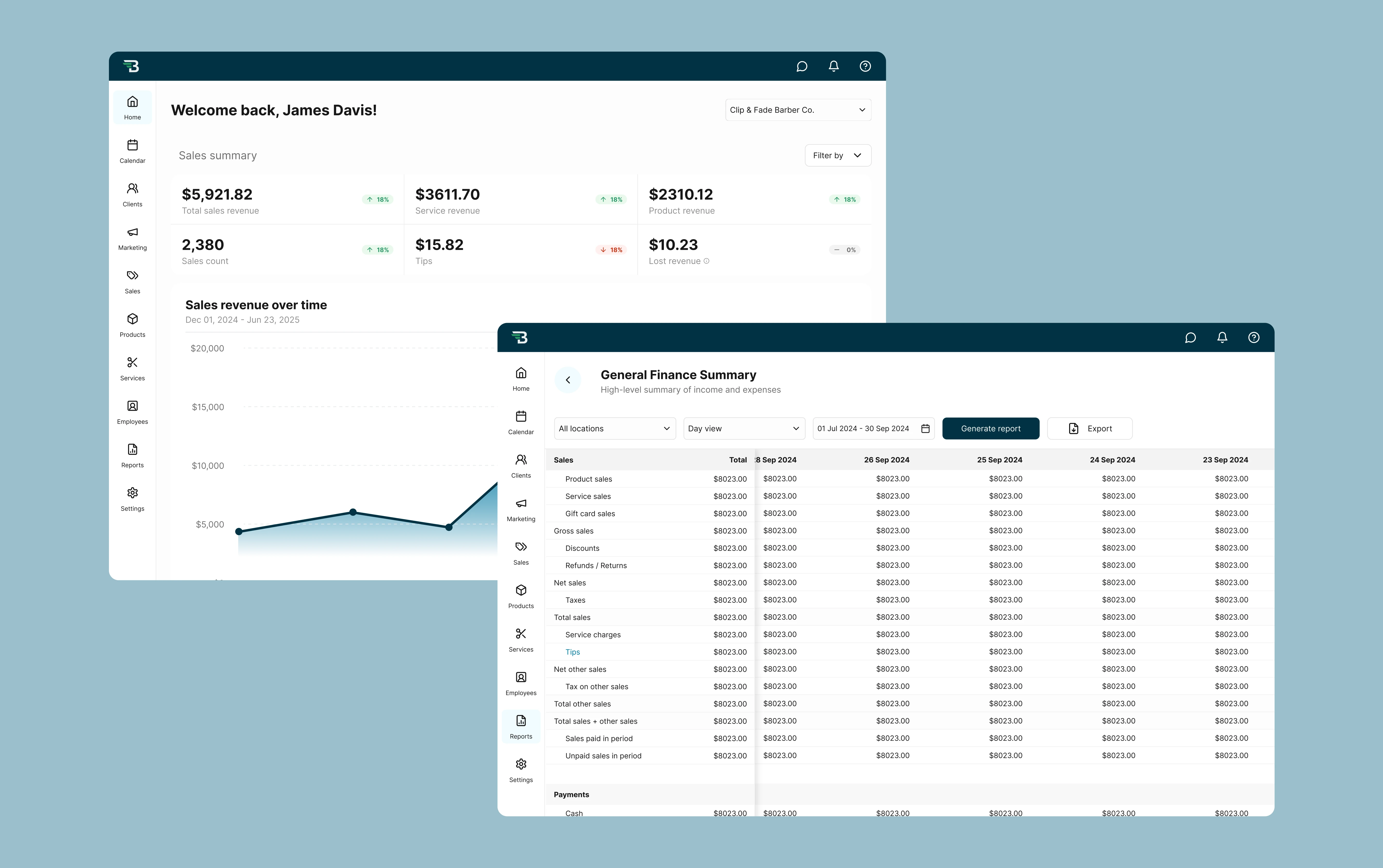This screenshot has width=1383, height=868.
Task: Click the Export button
Action: click(x=1089, y=429)
